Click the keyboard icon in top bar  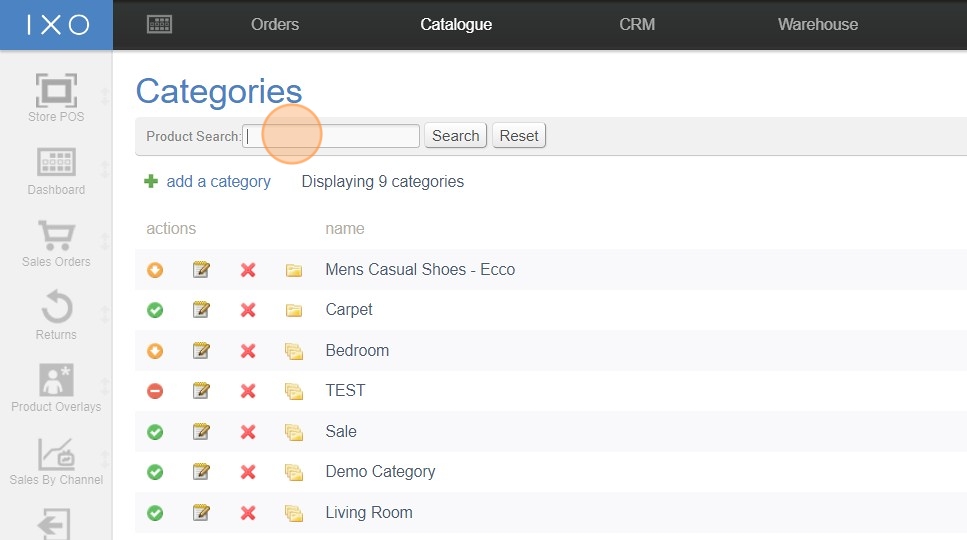tap(160, 24)
